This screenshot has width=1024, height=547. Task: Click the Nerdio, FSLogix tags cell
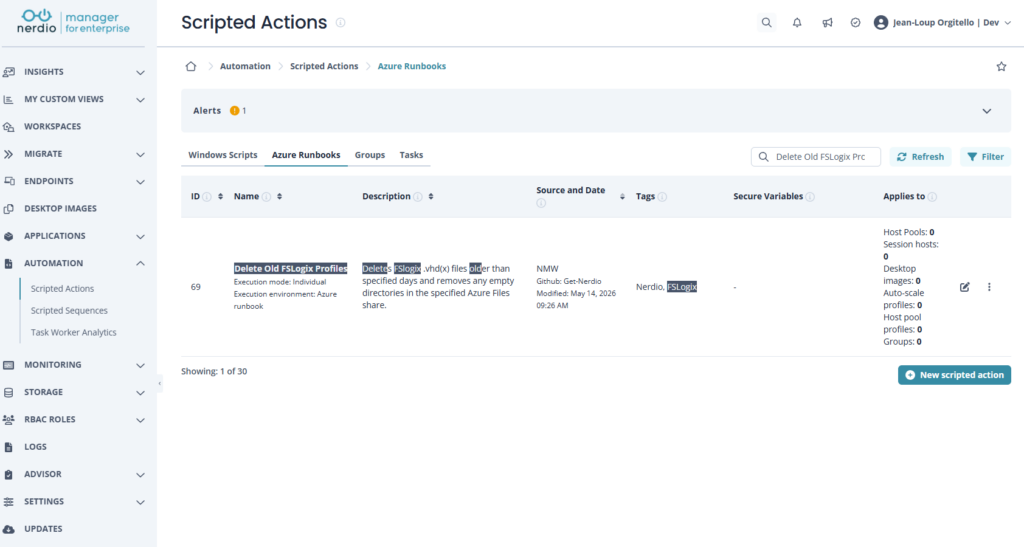click(x=666, y=287)
